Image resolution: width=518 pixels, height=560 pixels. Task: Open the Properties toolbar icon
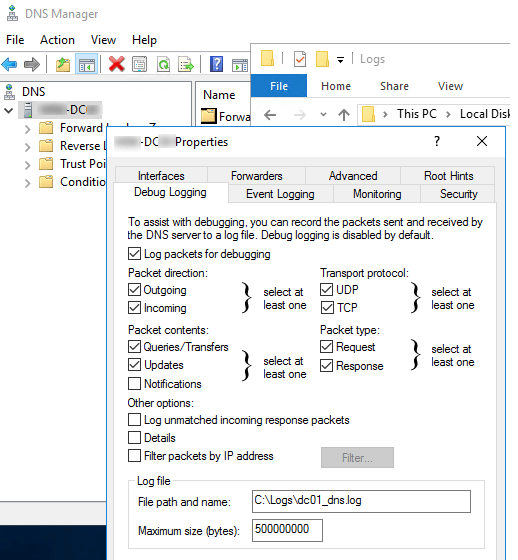click(x=139, y=65)
